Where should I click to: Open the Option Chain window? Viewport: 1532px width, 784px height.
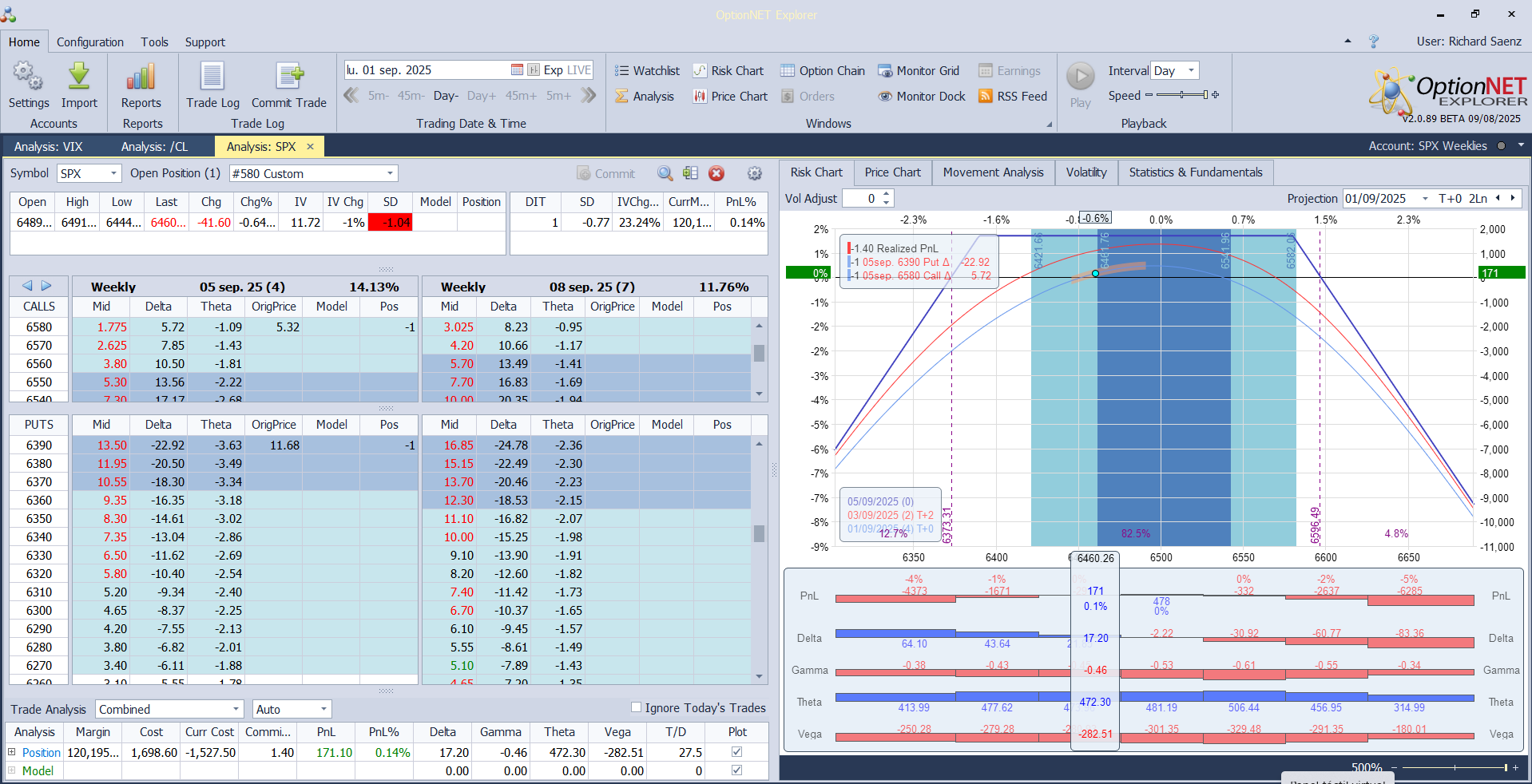click(823, 71)
